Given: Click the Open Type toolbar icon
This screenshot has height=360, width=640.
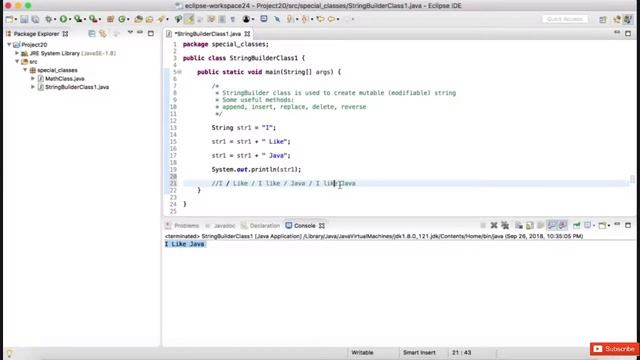Looking at the screenshot, I should (138, 19).
